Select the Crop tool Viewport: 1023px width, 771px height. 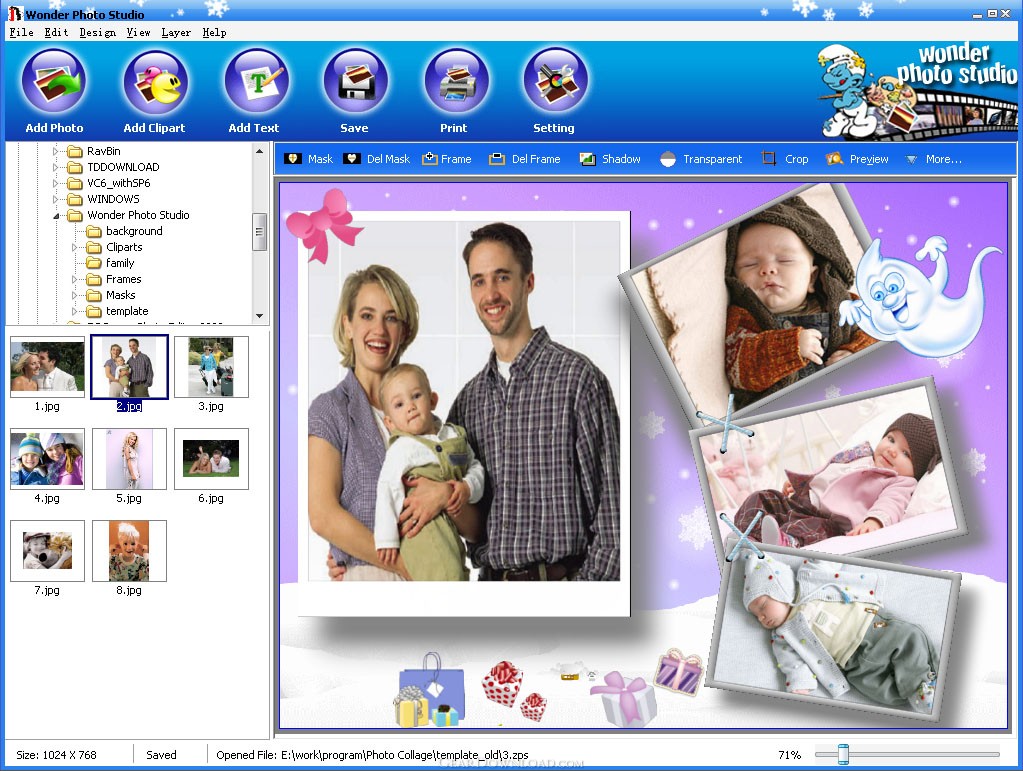[785, 159]
